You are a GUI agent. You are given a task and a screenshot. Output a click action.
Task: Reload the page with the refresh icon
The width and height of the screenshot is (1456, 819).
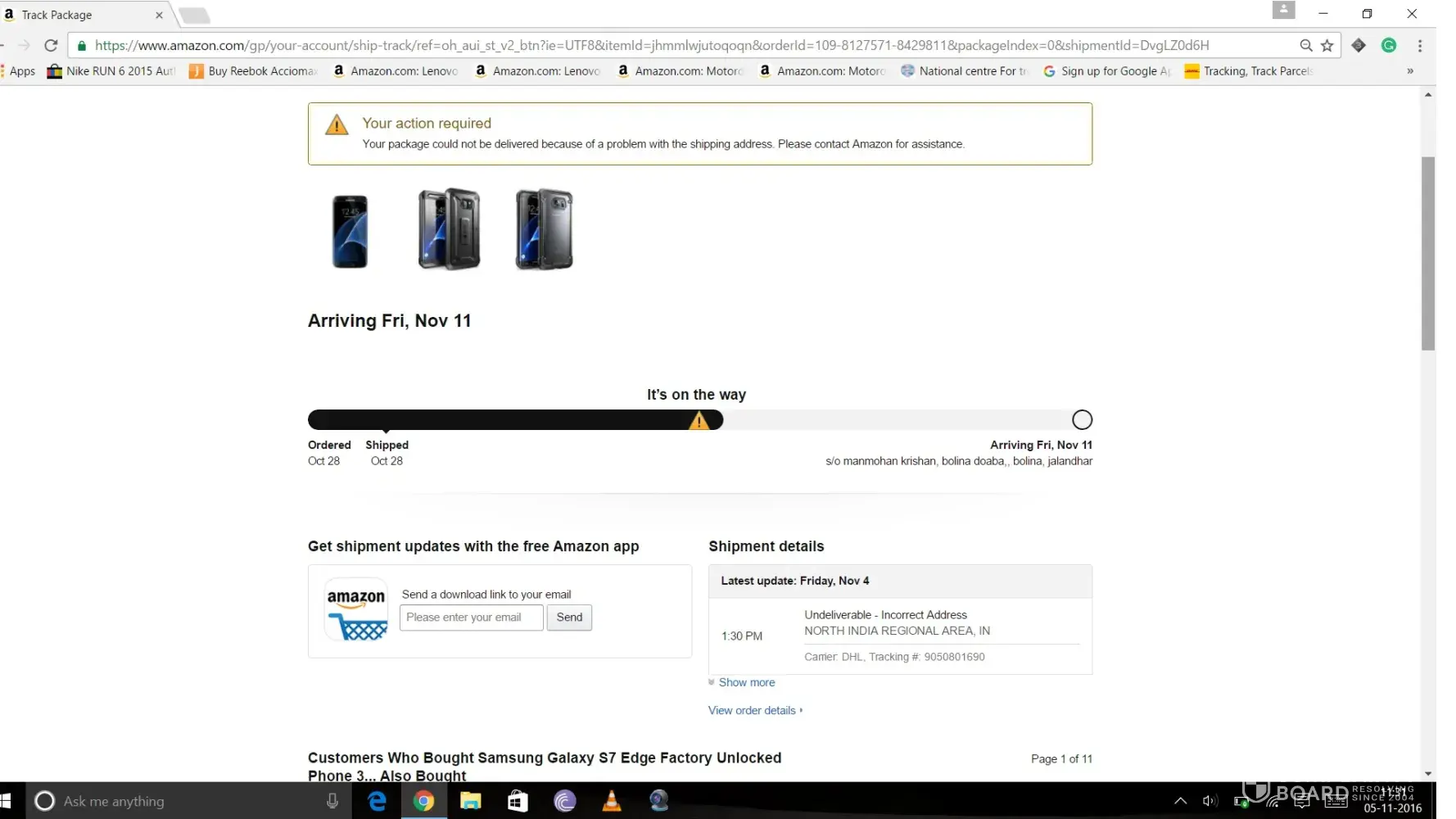[x=51, y=46]
